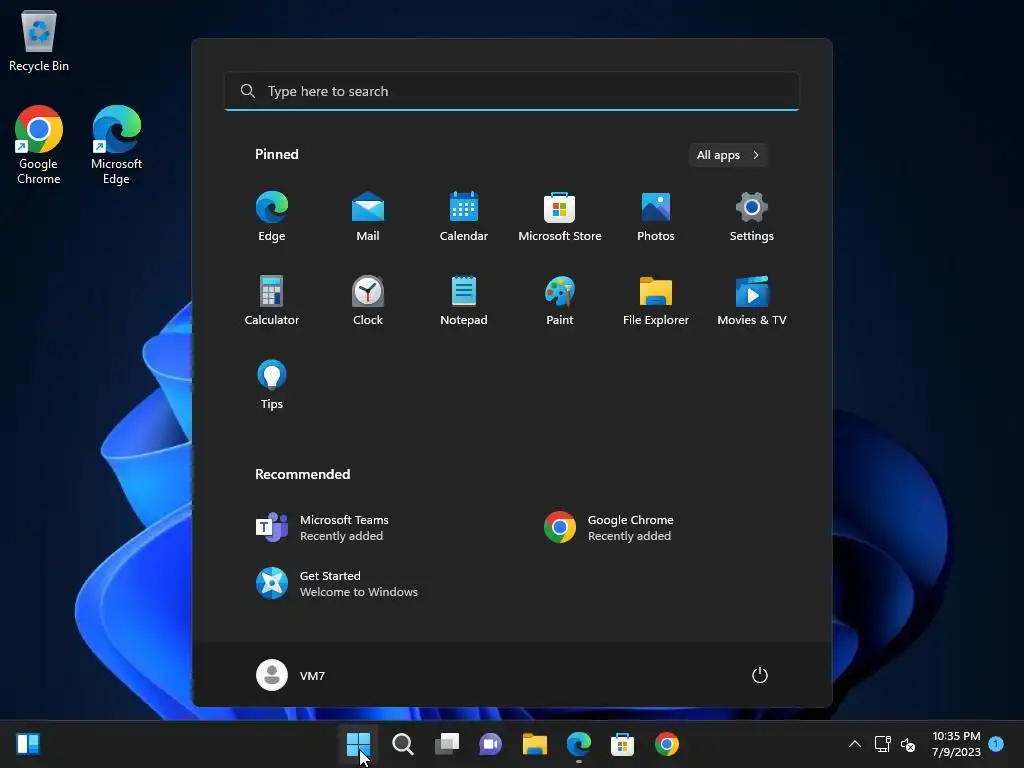The image size is (1024, 768).
Task: Launch Calendar from pinned apps
Action: click(x=464, y=217)
